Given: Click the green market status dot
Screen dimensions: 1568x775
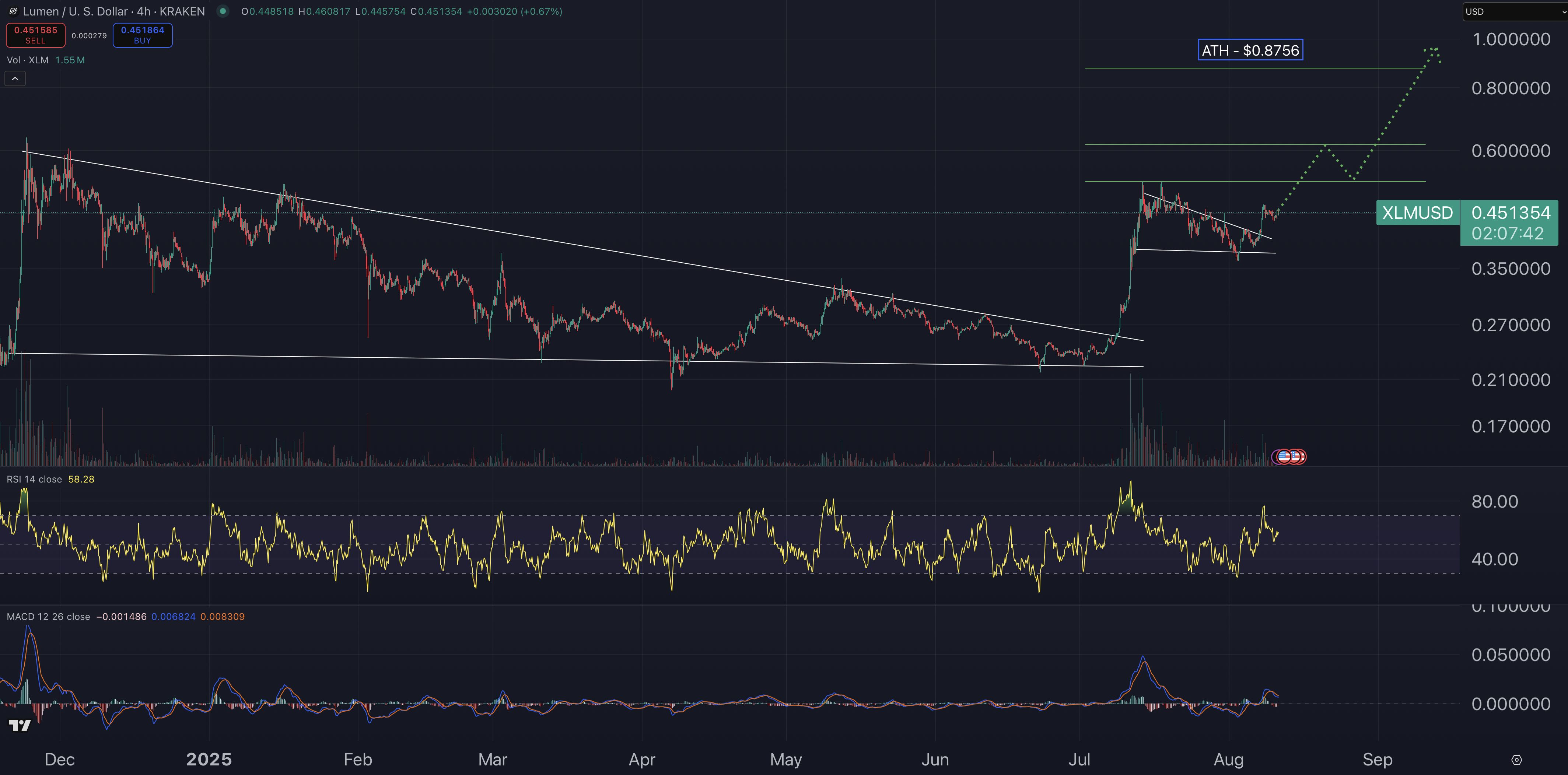Looking at the screenshot, I should click(x=224, y=11).
